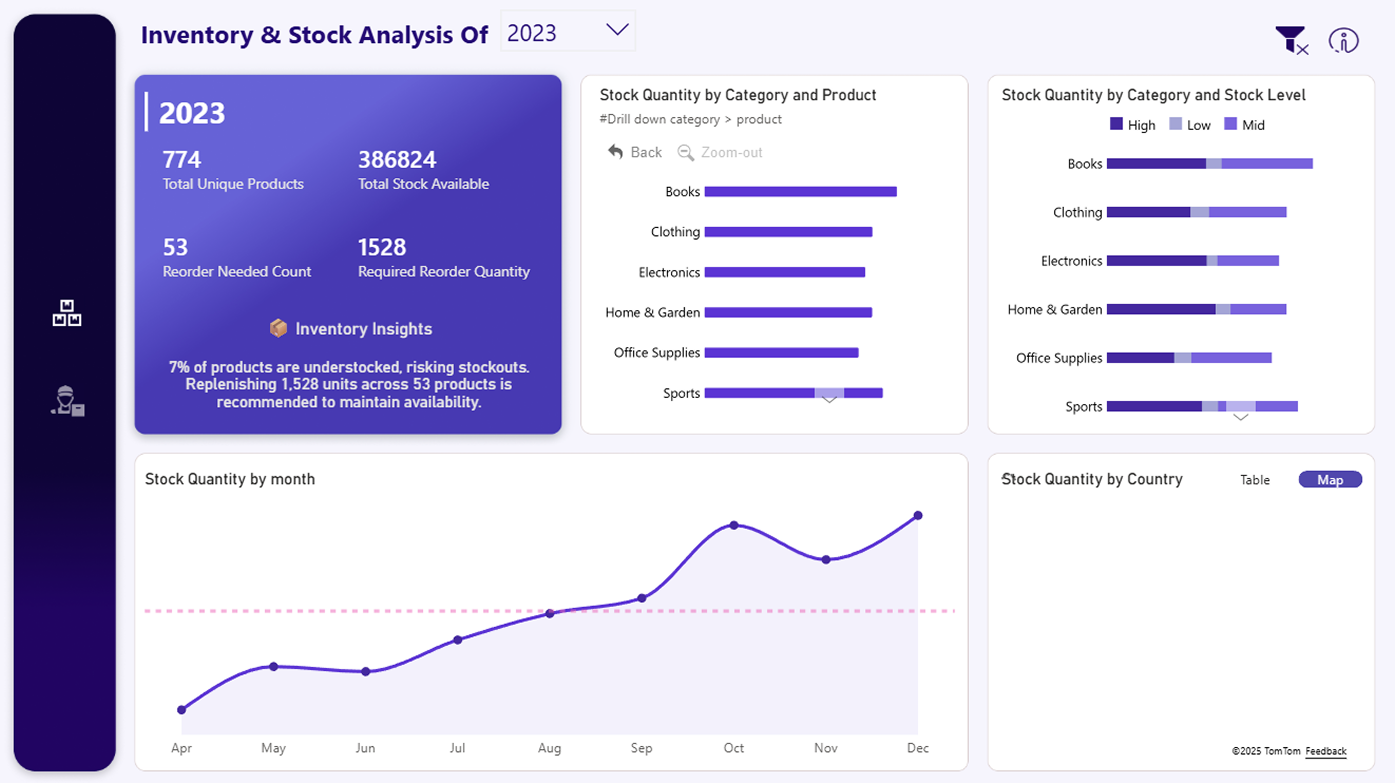
Task: Click the High legend color swatch
Action: 1116,125
